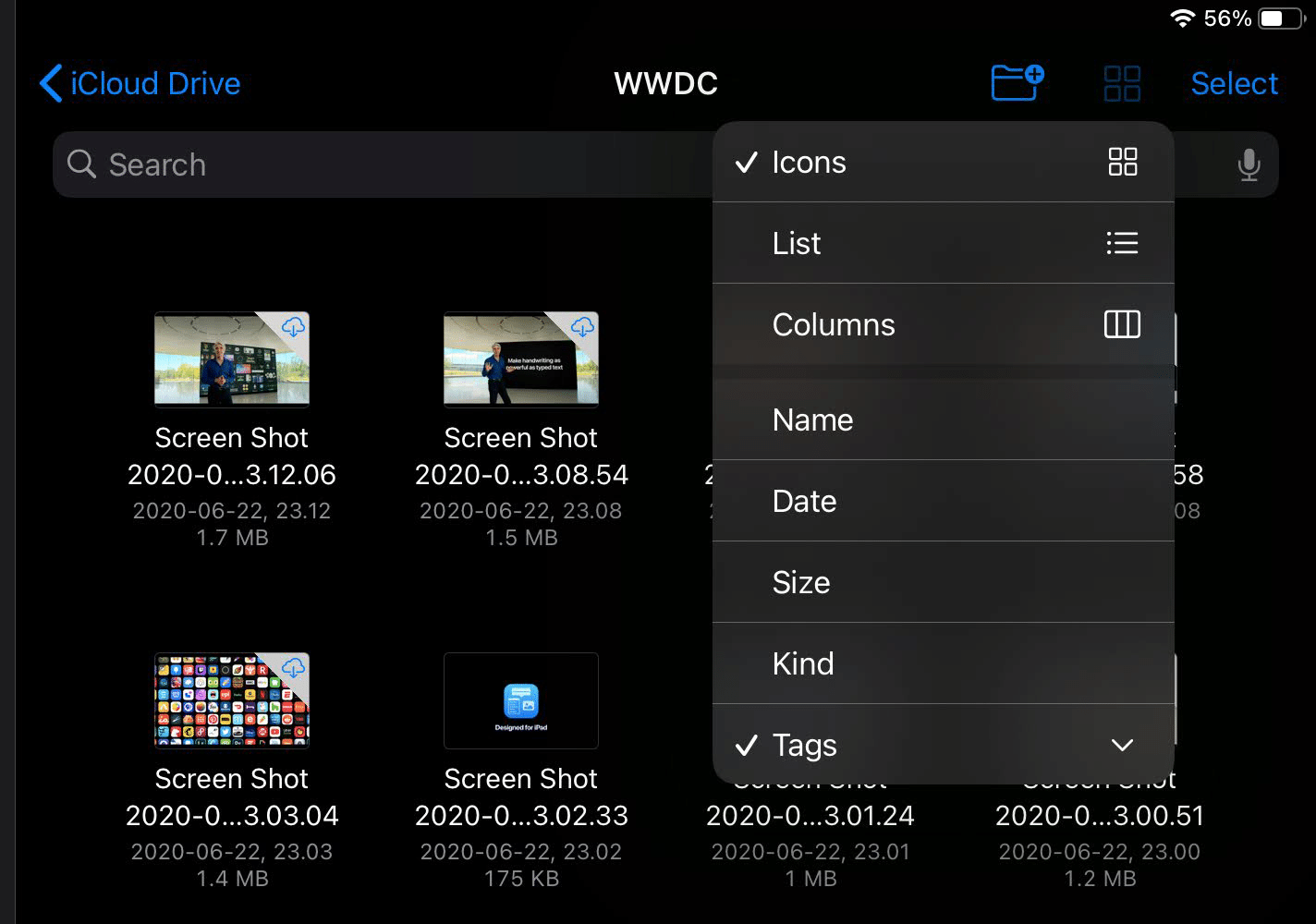
Task: Go back to iCloud Drive
Action: tap(140, 84)
